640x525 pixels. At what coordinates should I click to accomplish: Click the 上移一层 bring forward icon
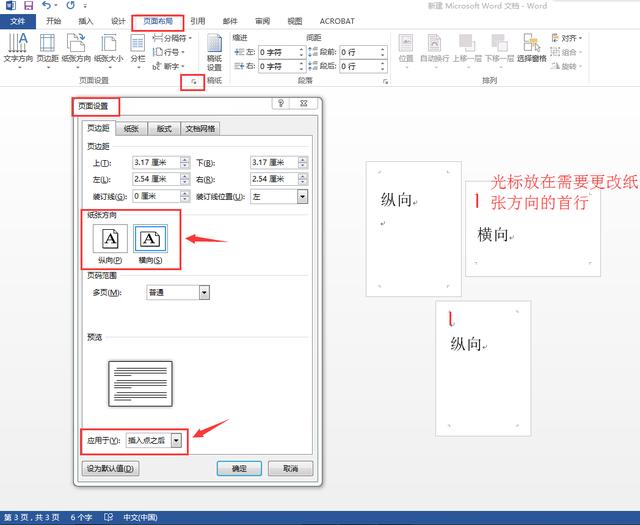tap(467, 49)
